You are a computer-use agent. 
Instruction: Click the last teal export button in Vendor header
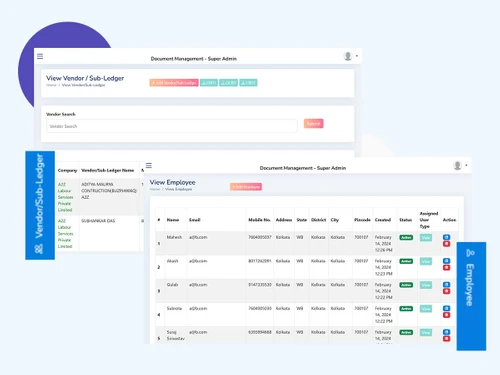[248, 83]
